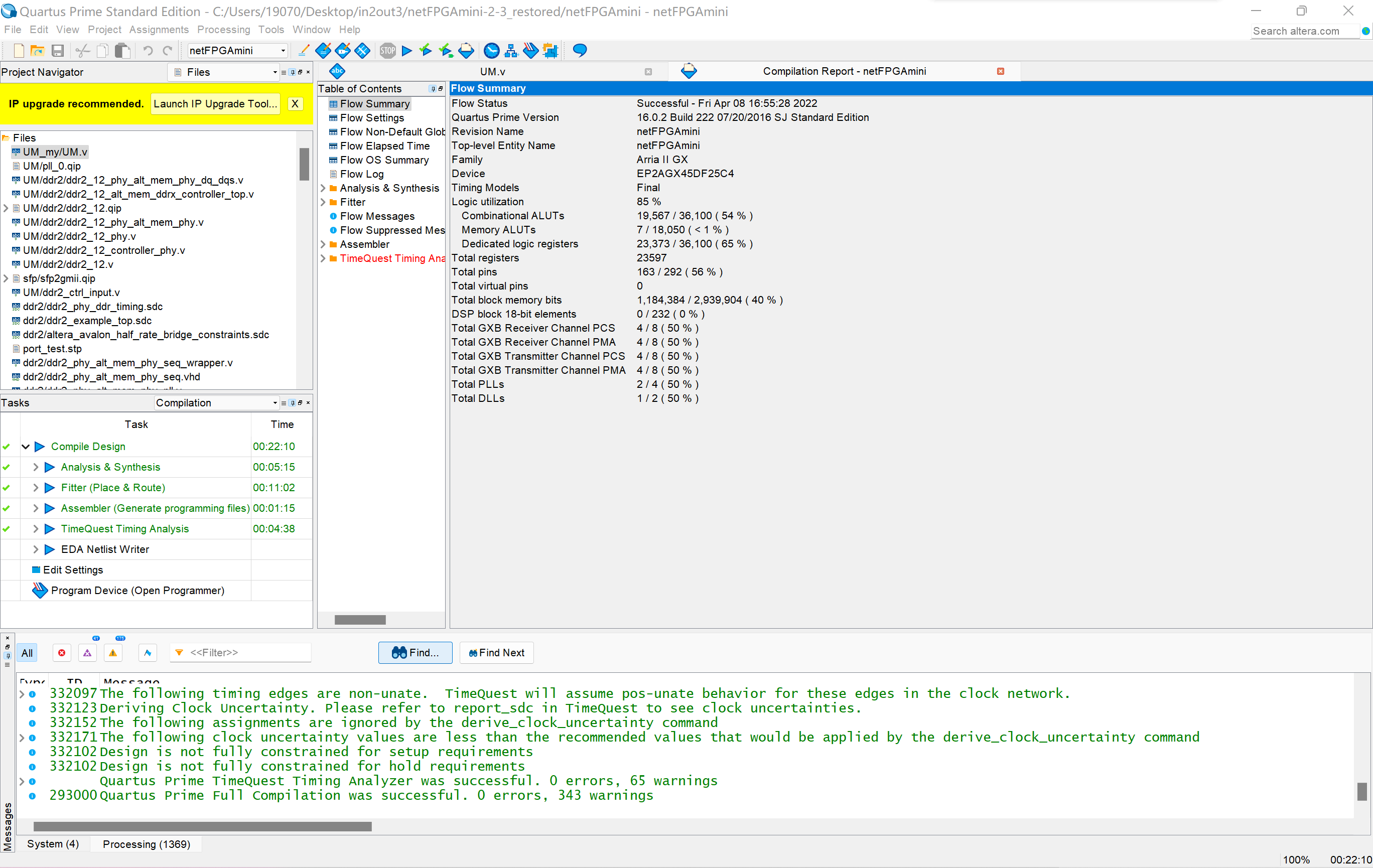Click the Files list vertical scrollbar
Image resolution: width=1373 pixels, height=868 pixels.
coord(304,165)
